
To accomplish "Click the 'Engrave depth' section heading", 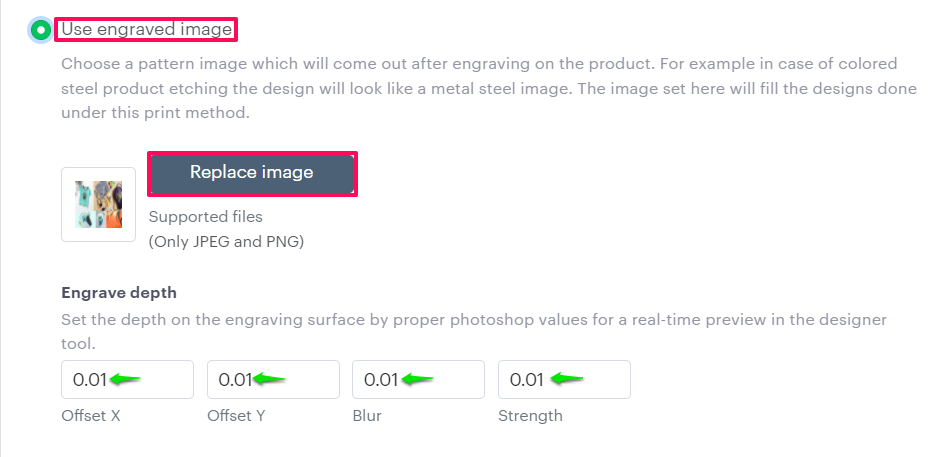I will [119, 293].
